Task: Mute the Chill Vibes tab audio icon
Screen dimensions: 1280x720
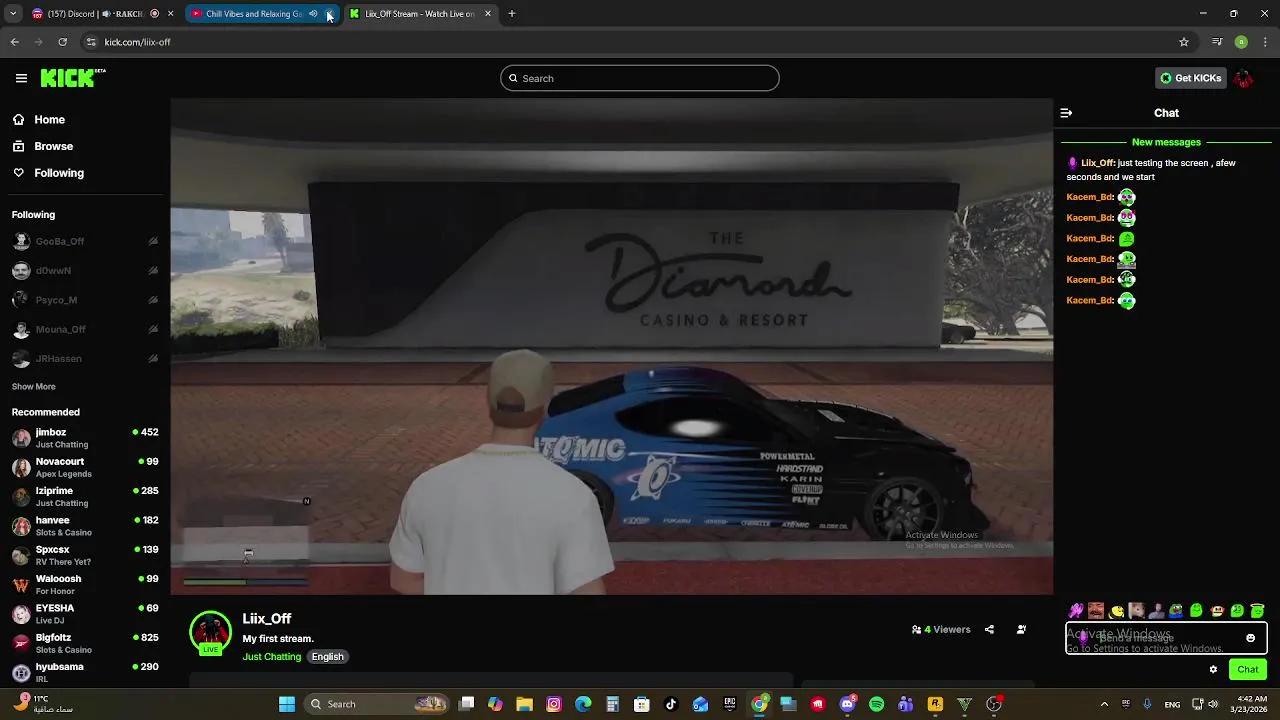Action: click(x=313, y=14)
